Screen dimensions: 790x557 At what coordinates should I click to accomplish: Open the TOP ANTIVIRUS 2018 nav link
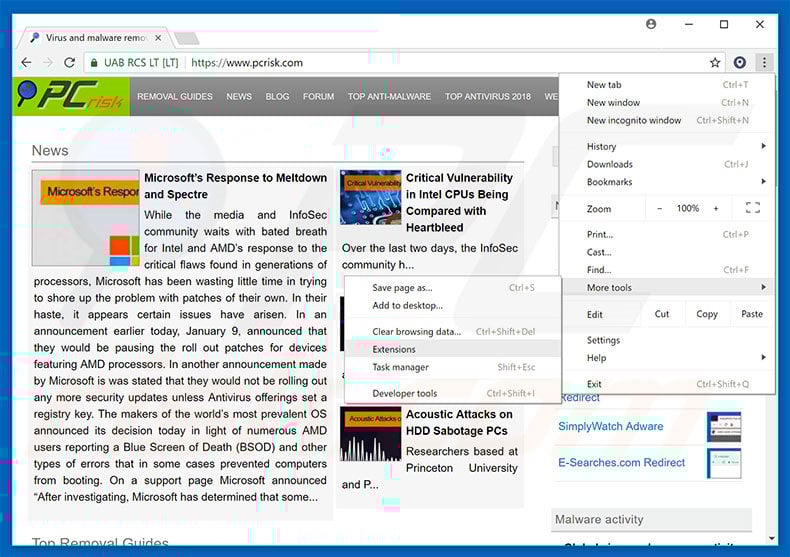pyautogui.click(x=487, y=96)
